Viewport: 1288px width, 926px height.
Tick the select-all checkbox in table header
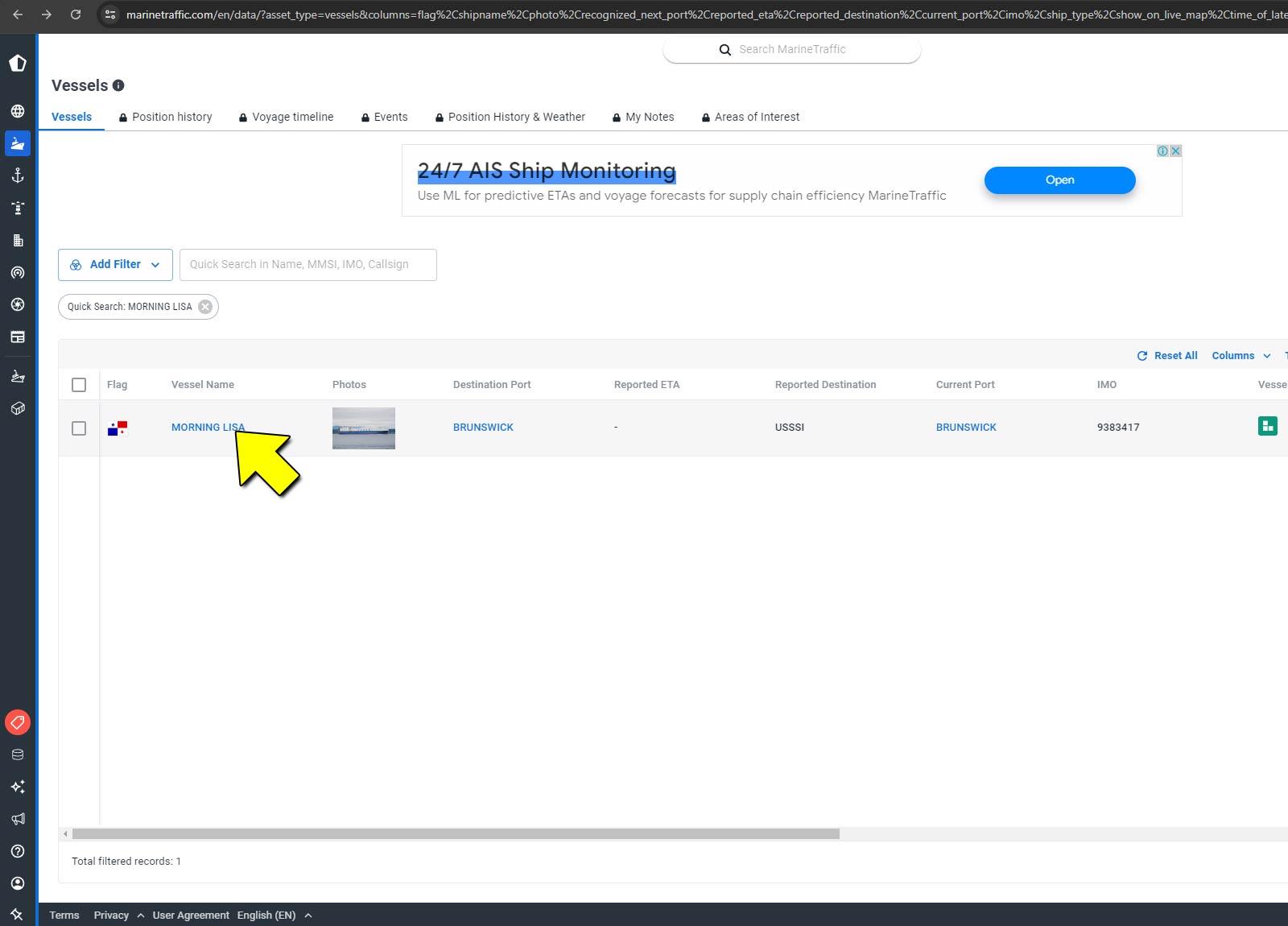point(79,385)
